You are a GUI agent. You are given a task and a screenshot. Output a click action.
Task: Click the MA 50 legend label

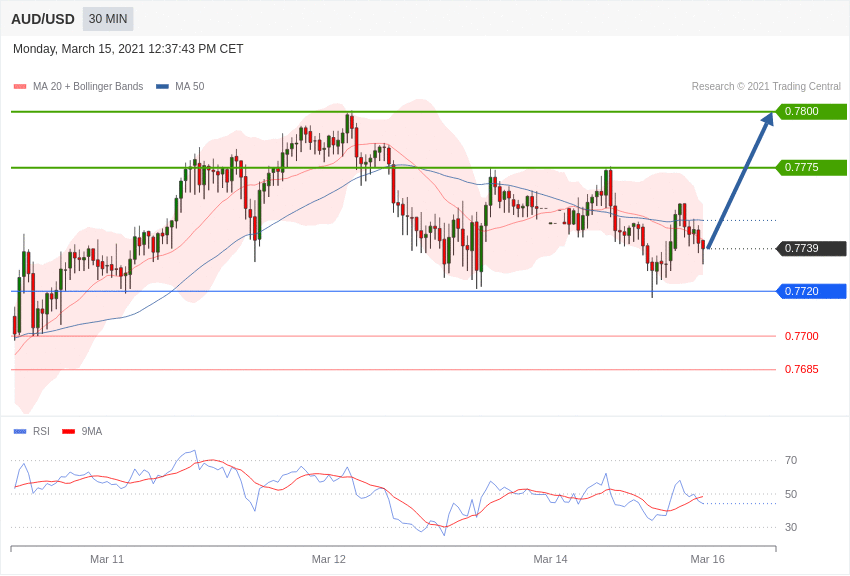(190, 87)
